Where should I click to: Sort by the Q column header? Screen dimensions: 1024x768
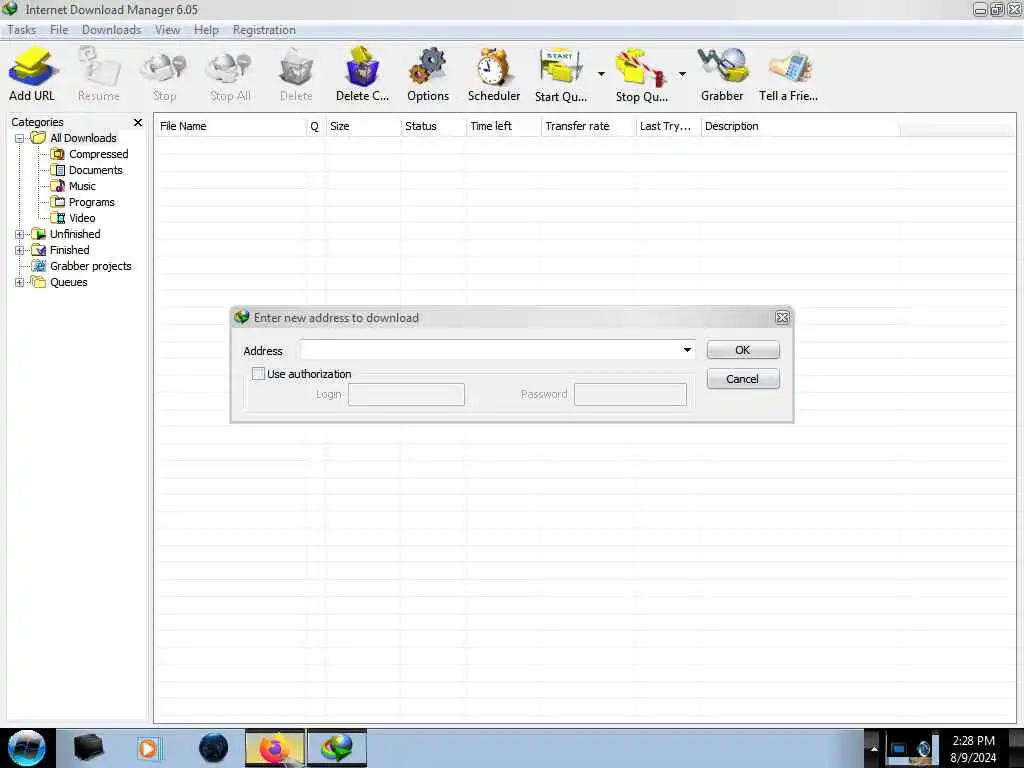(x=315, y=126)
